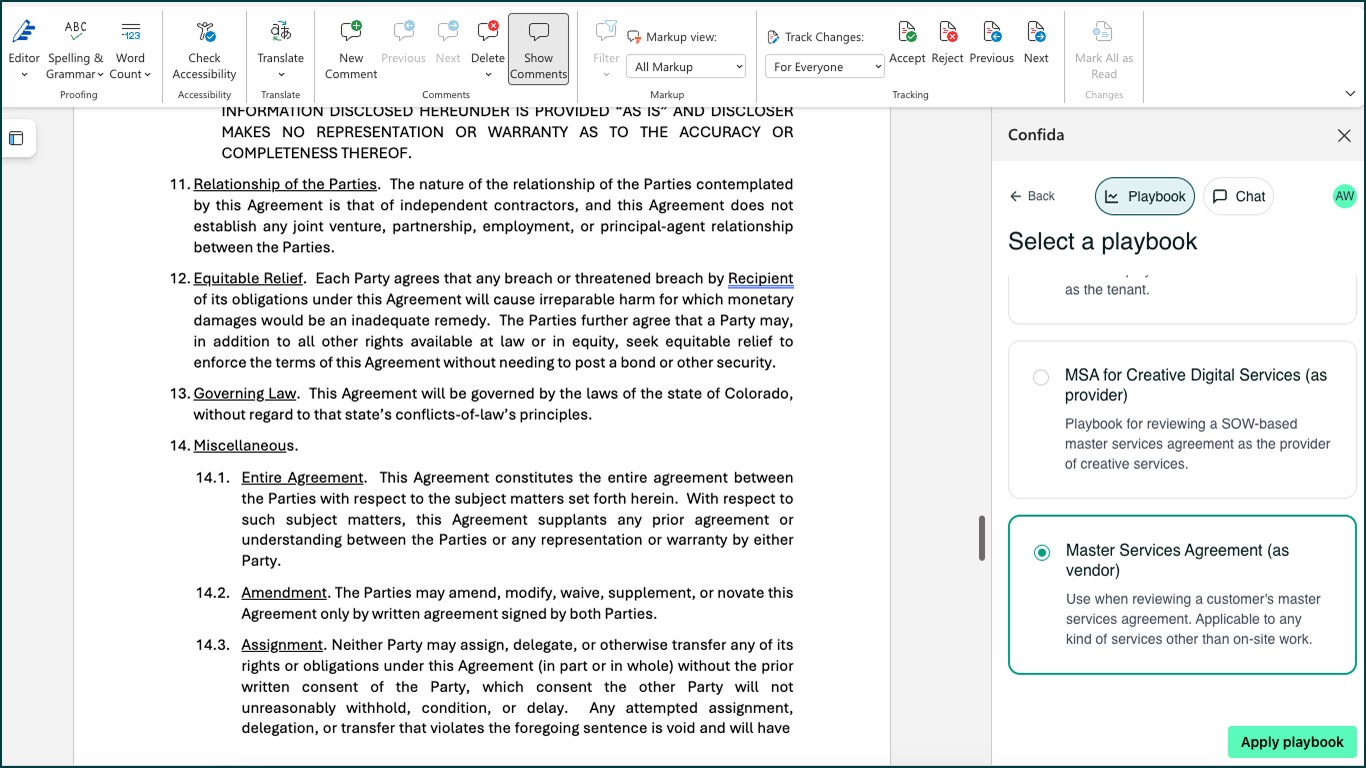The width and height of the screenshot is (1366, 768).
Task: Click the 'Governing Law' heading
Action: point(245,393)
